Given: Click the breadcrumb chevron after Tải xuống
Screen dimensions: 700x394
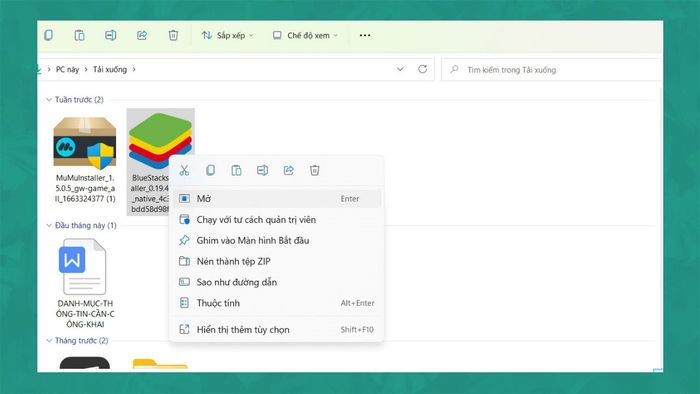Looking at the screenshot, I should pyautogui.click(x=134, y=70).
